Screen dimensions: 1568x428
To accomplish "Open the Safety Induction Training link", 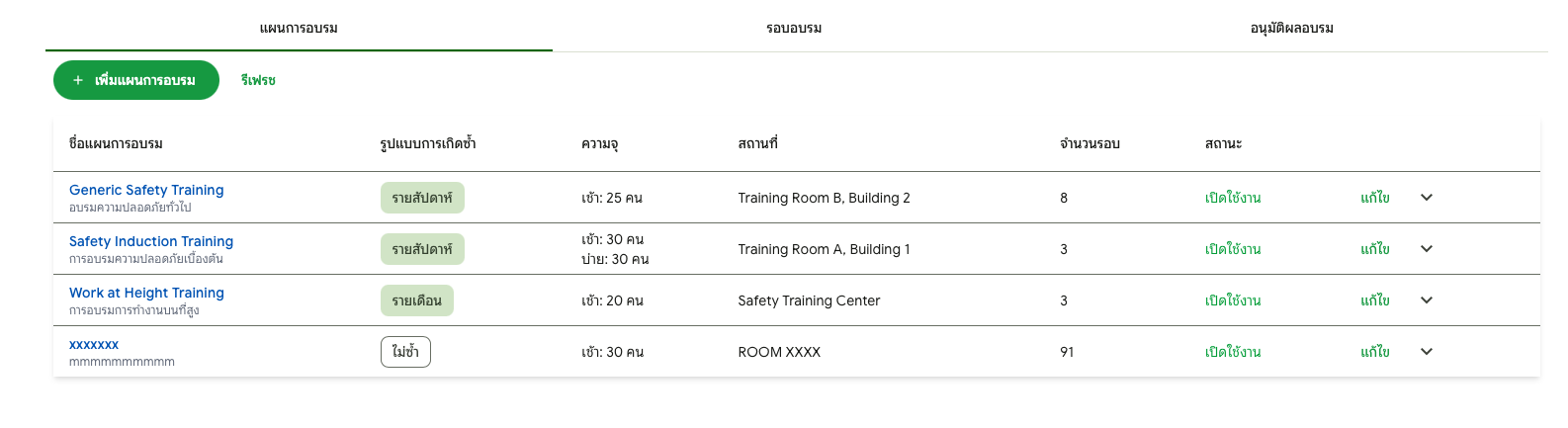I will (151, 241).
